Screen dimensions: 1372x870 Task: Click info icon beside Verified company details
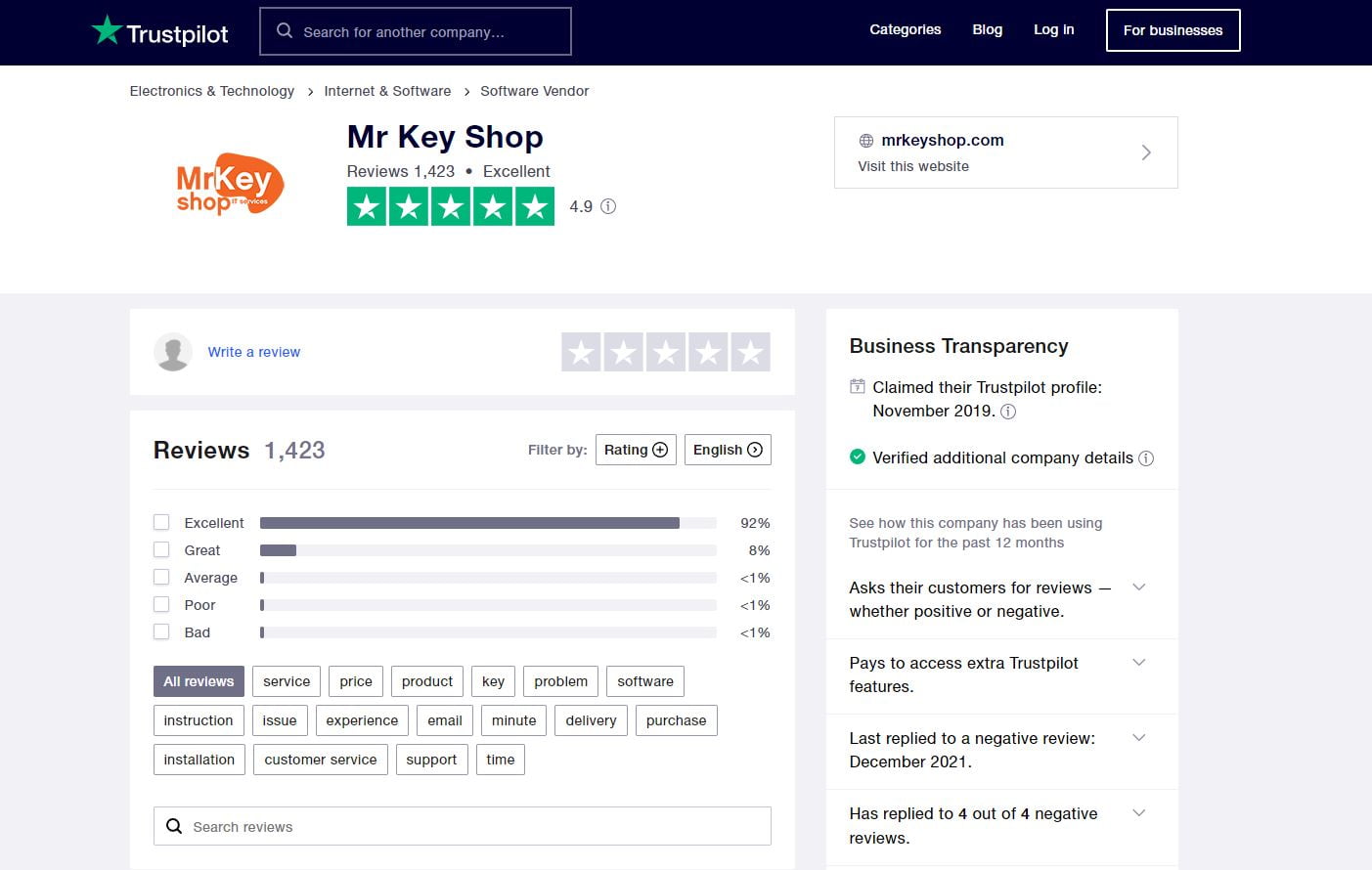click(1146, 458)
